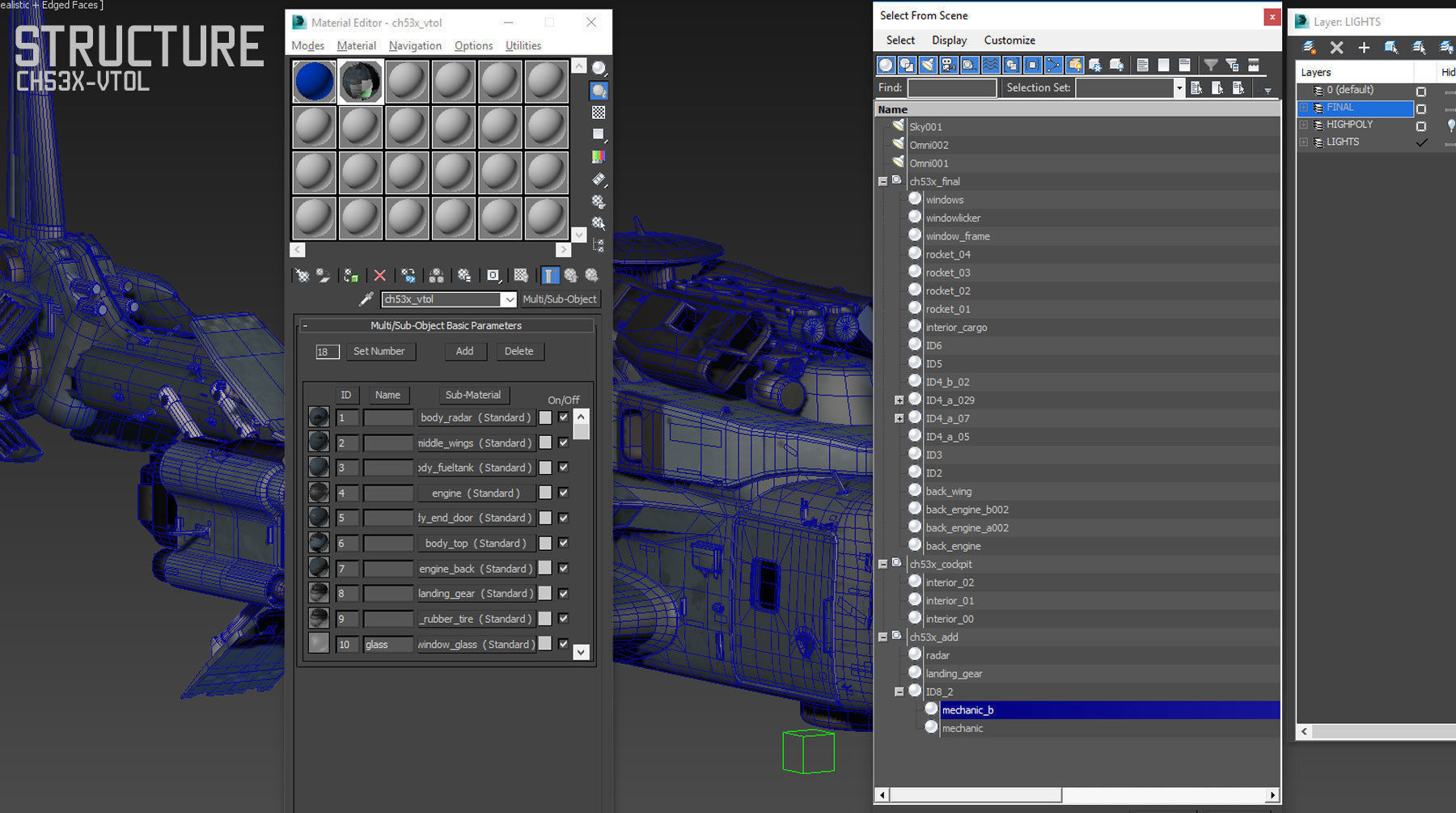Open Navigation menu in Material Editor
Image resolution: width=1456 pixels, height=813 pixels.
pyautogui.click(x=415, y=46)
